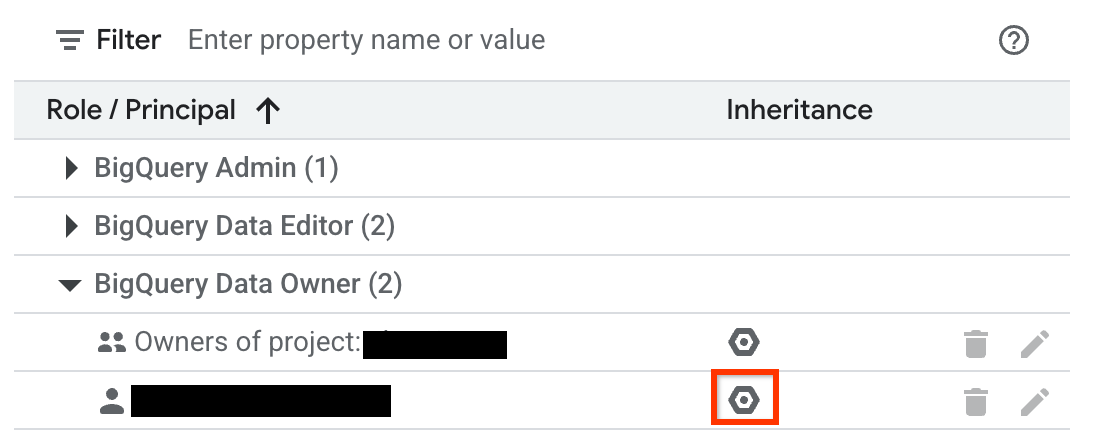Select the BigQuery Admin (1) row label
Viewport: 1098px width, 430px height.
(x=216, y=168)
